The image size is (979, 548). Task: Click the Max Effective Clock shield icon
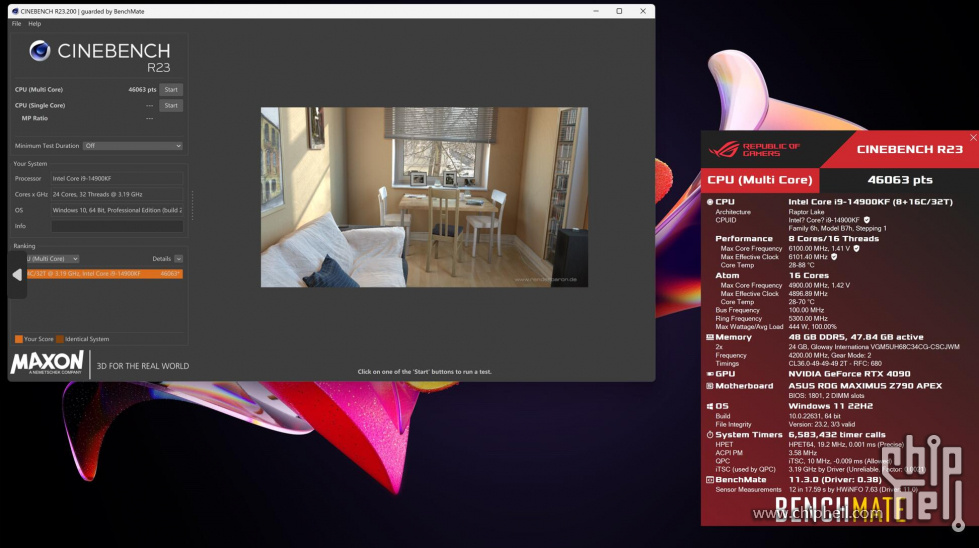(834, 257)
